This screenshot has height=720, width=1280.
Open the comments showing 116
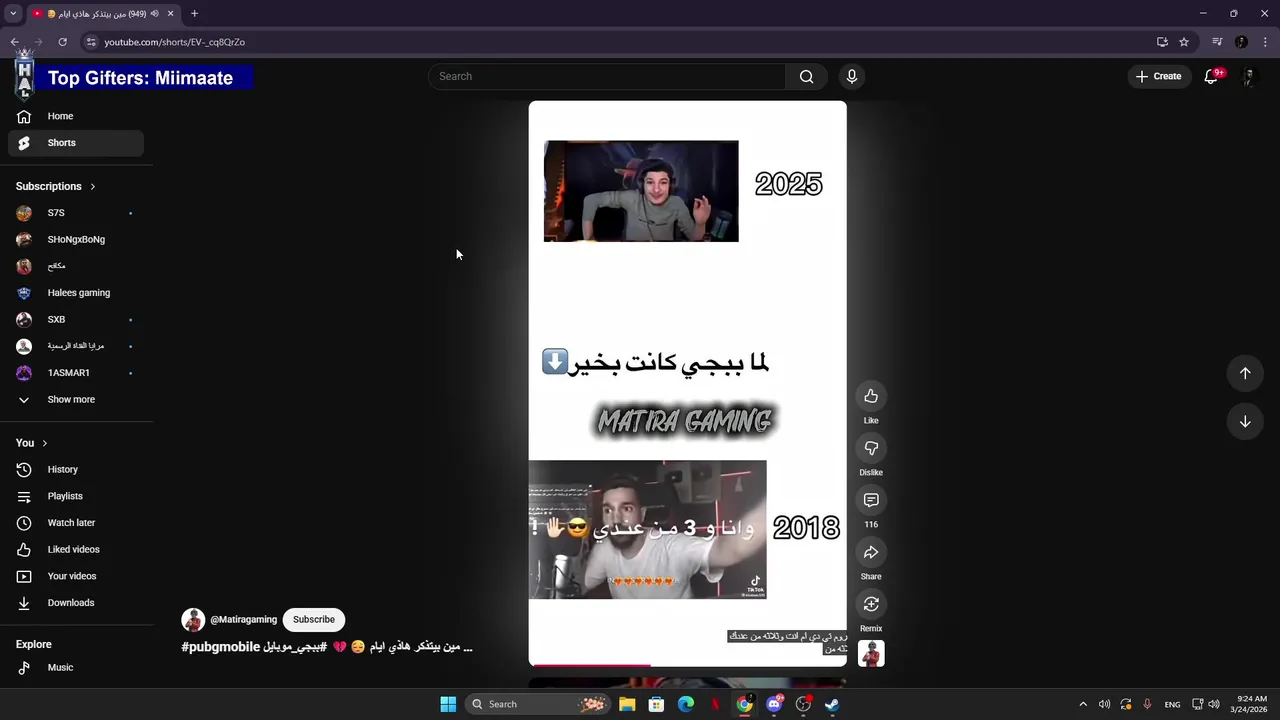point(871,500)
